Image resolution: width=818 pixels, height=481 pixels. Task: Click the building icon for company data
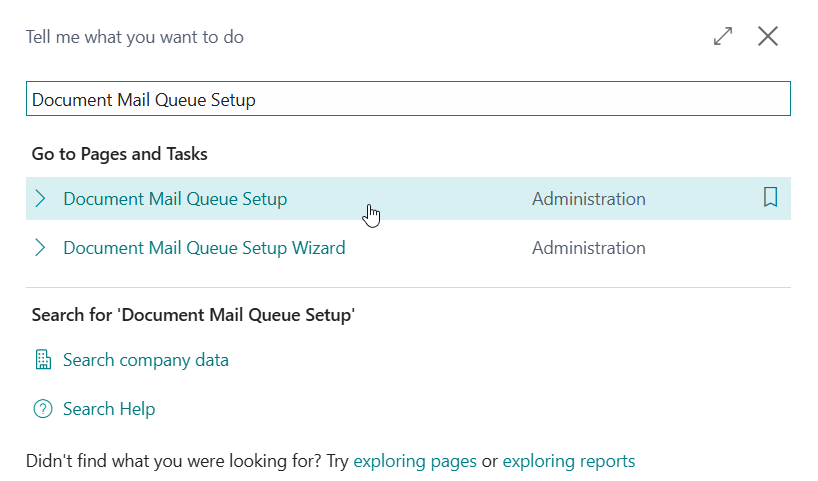point(42,360)
